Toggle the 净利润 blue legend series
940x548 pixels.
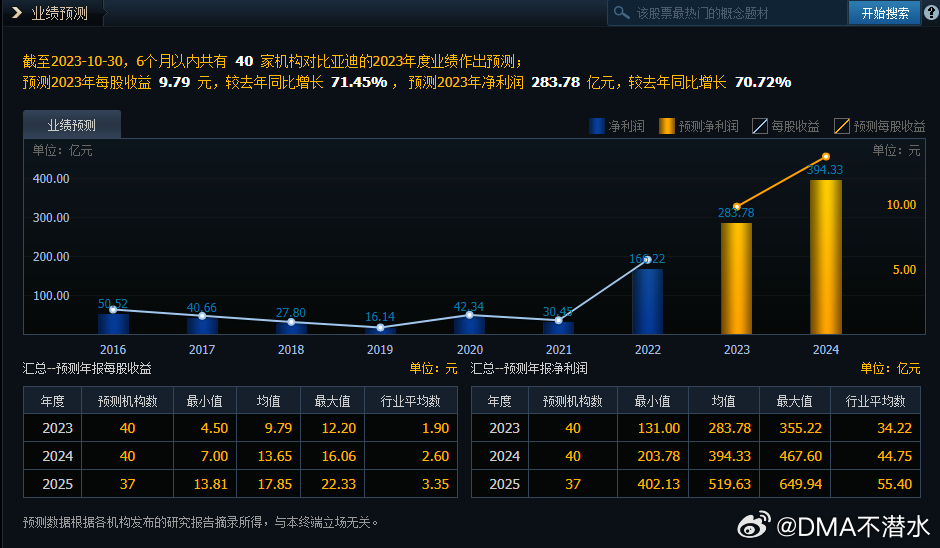(616, 126)
